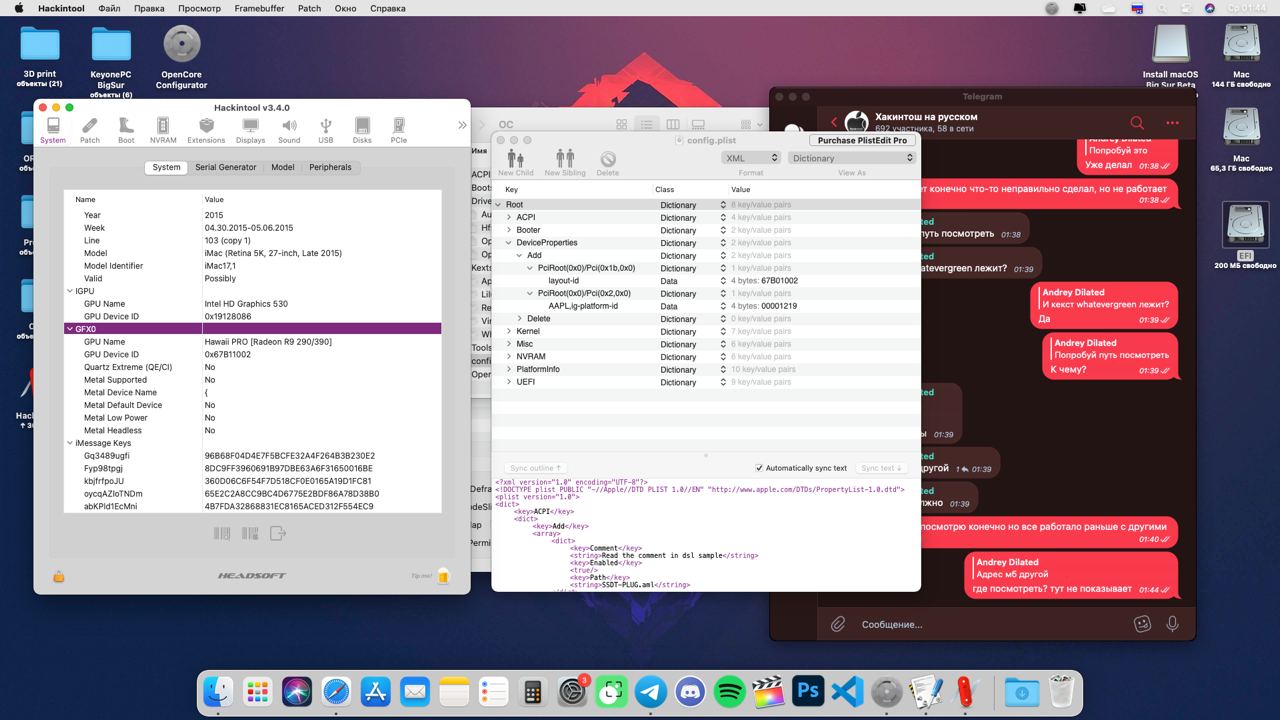Click Delete in PlistEdit toolbar
Image resolution: width=1280 pixels, height=720 pixels.
point(608,163)
